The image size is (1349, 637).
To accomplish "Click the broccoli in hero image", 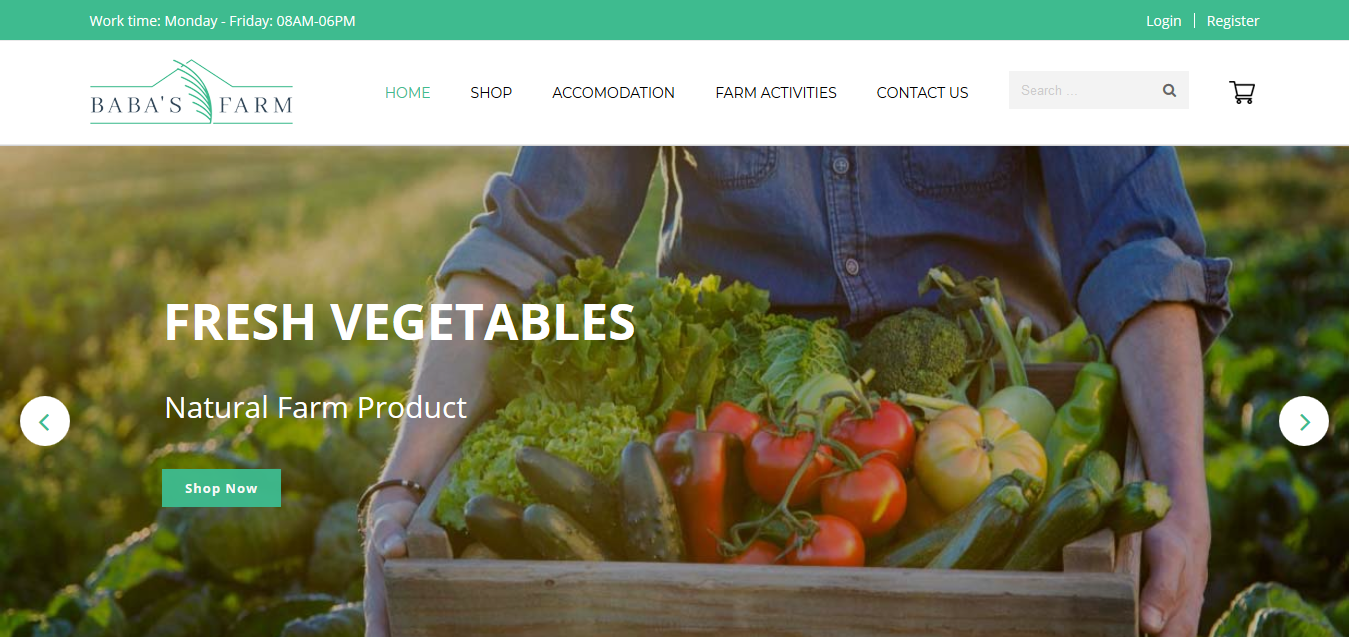I will coord(910,350).
